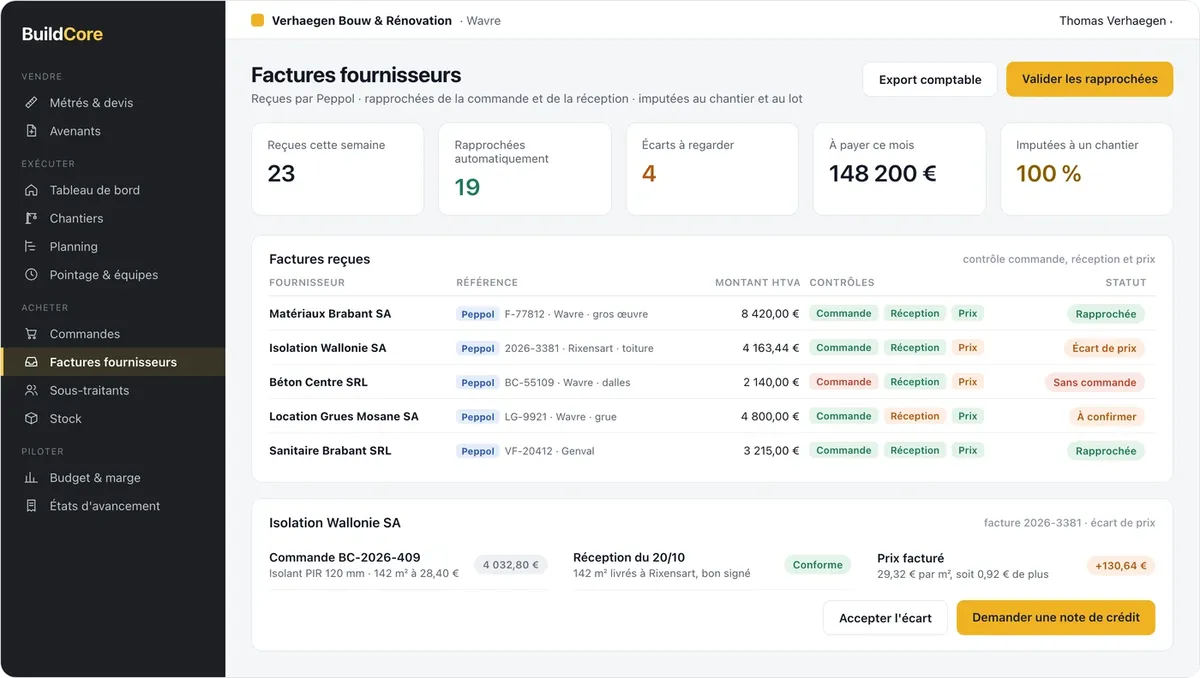This screenshot has height=678, width=1200.
Task: Click the Commandes cart icon
Action: coord(31,334)
